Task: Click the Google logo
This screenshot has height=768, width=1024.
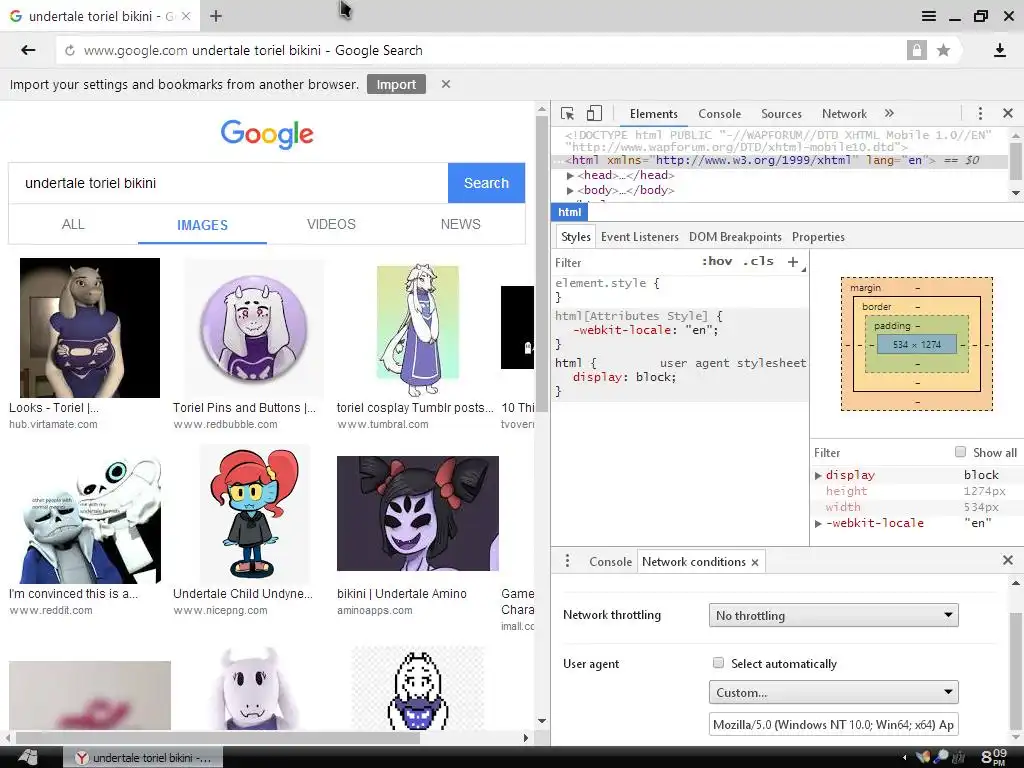Action: pos(267,134)
